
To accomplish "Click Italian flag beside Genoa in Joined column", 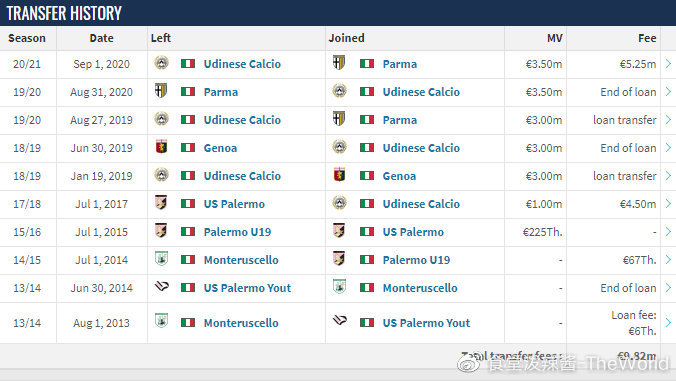I will (x=367, y=176).
